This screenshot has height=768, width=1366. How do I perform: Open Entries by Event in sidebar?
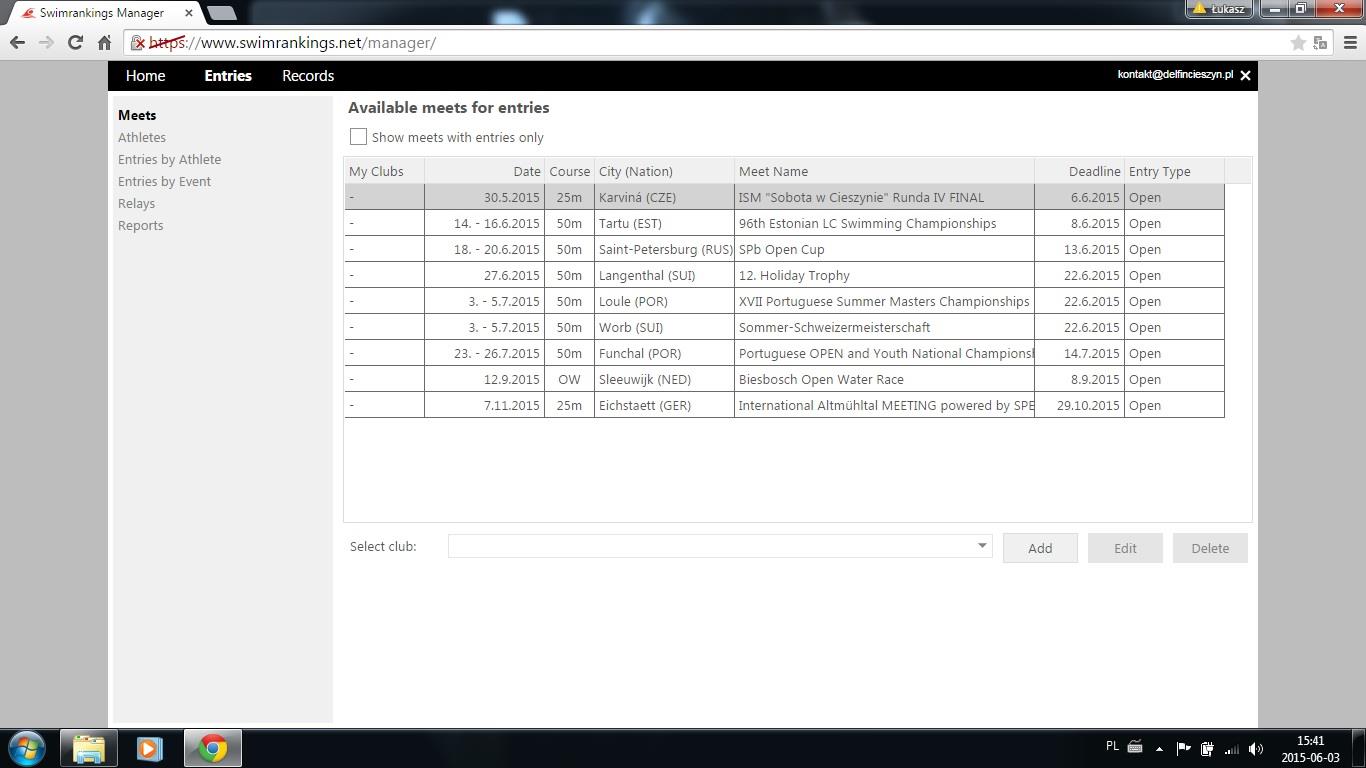point(164,181)
